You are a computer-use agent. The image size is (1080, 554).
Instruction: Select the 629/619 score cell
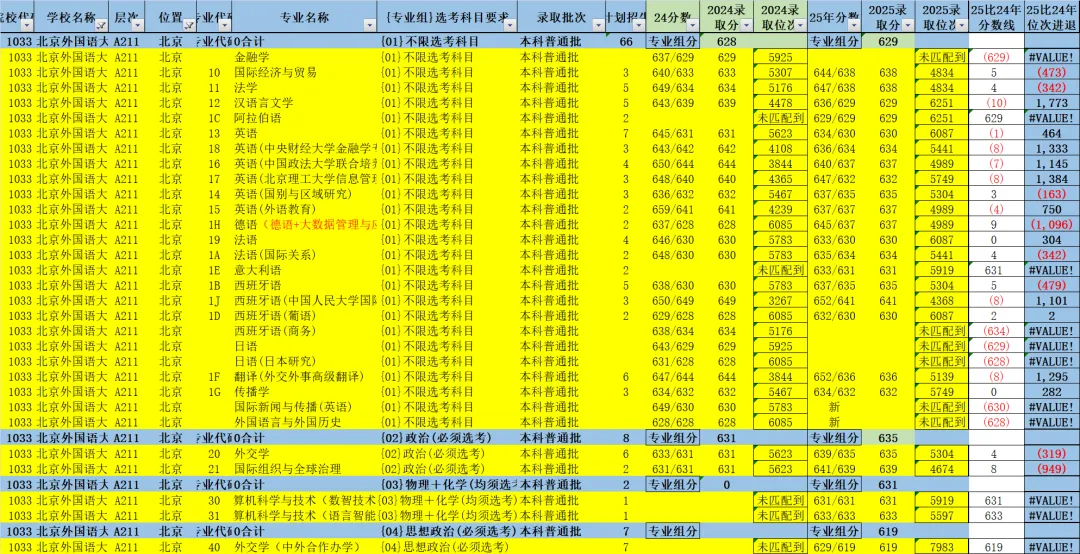click(835, 546)
